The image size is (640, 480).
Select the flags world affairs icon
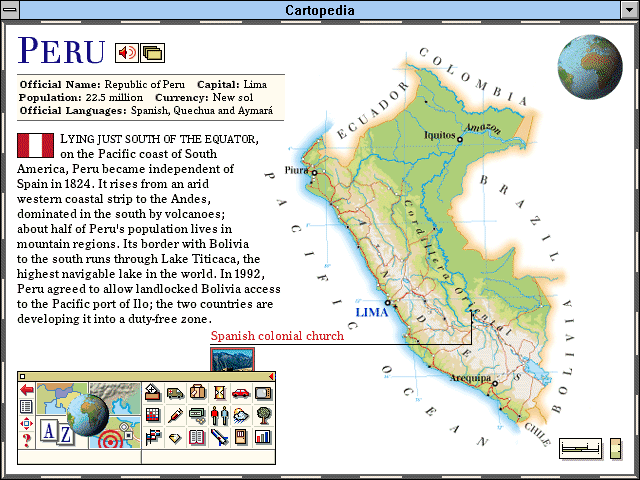[153, 438]
